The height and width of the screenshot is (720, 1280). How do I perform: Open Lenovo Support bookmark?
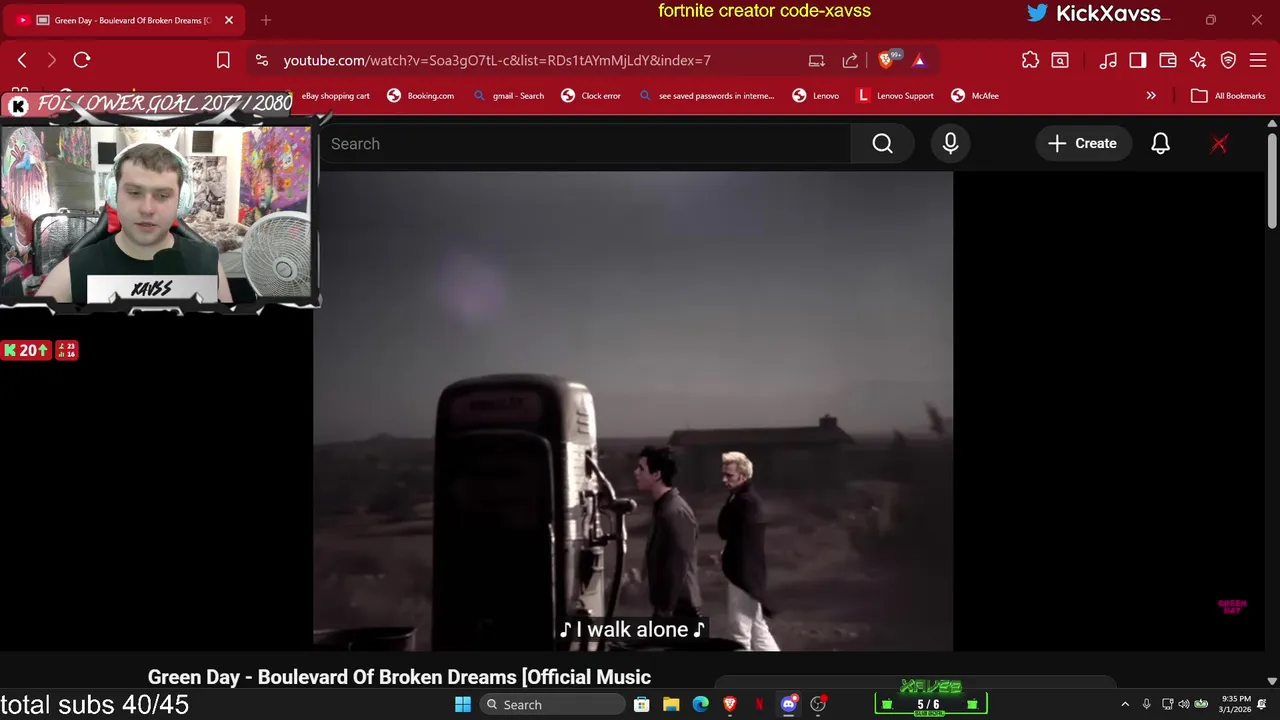896,96
